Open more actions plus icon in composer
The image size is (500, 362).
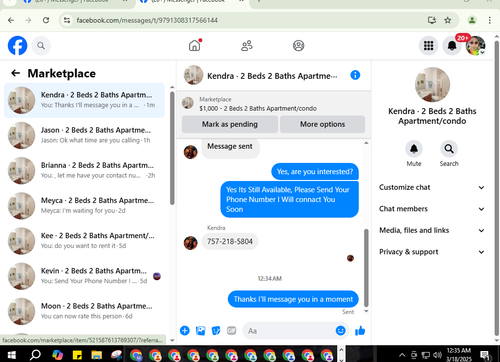tap(185, 331)
